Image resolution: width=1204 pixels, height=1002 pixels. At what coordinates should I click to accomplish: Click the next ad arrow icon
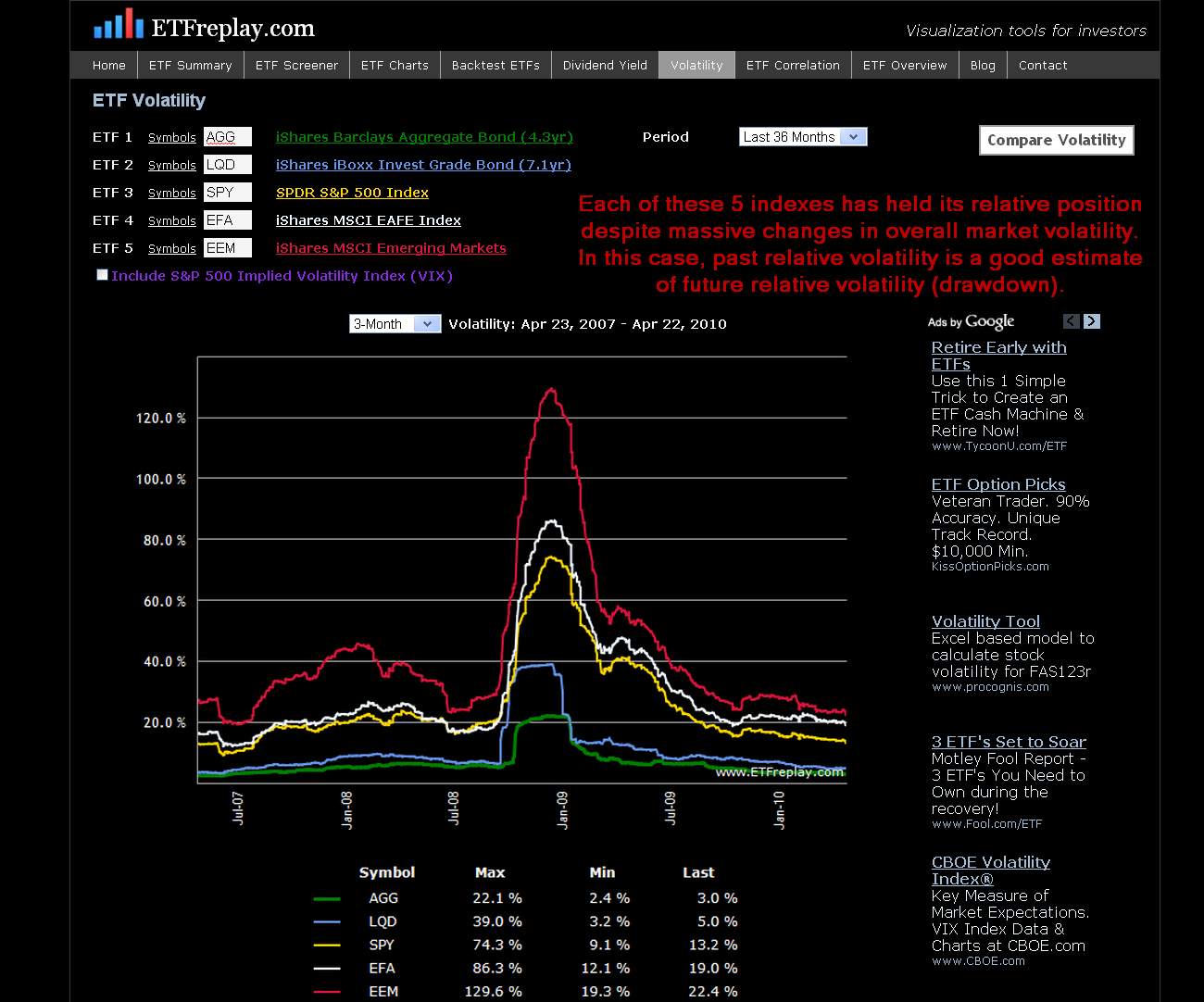coord(1092,321)
